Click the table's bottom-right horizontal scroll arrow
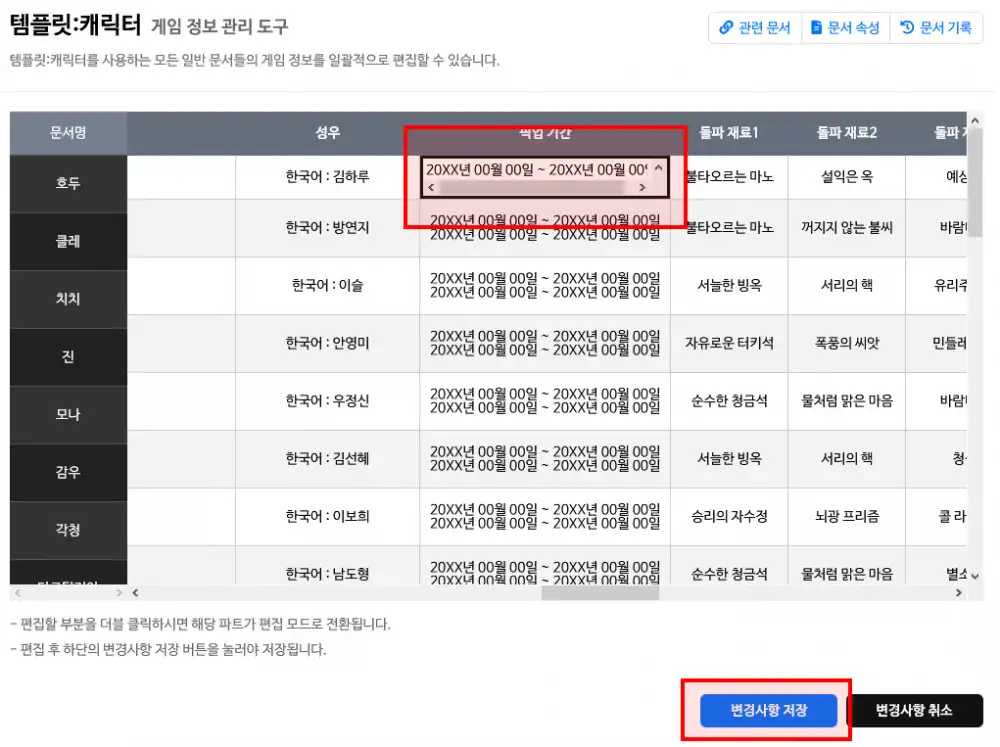This screenshot has height=747, width=1000. tap(959, 593)
